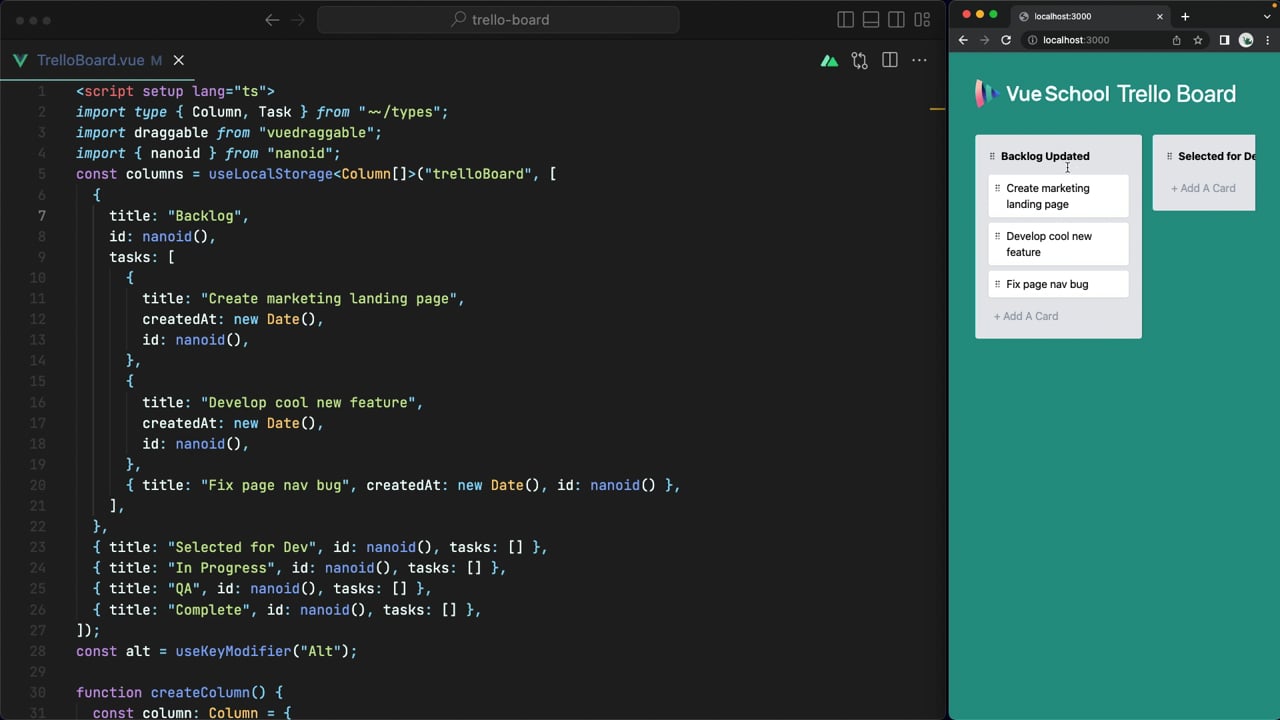View site information icon in address bar
The width and height of the screenshot is (1280, 720).
coord(1033,40)
